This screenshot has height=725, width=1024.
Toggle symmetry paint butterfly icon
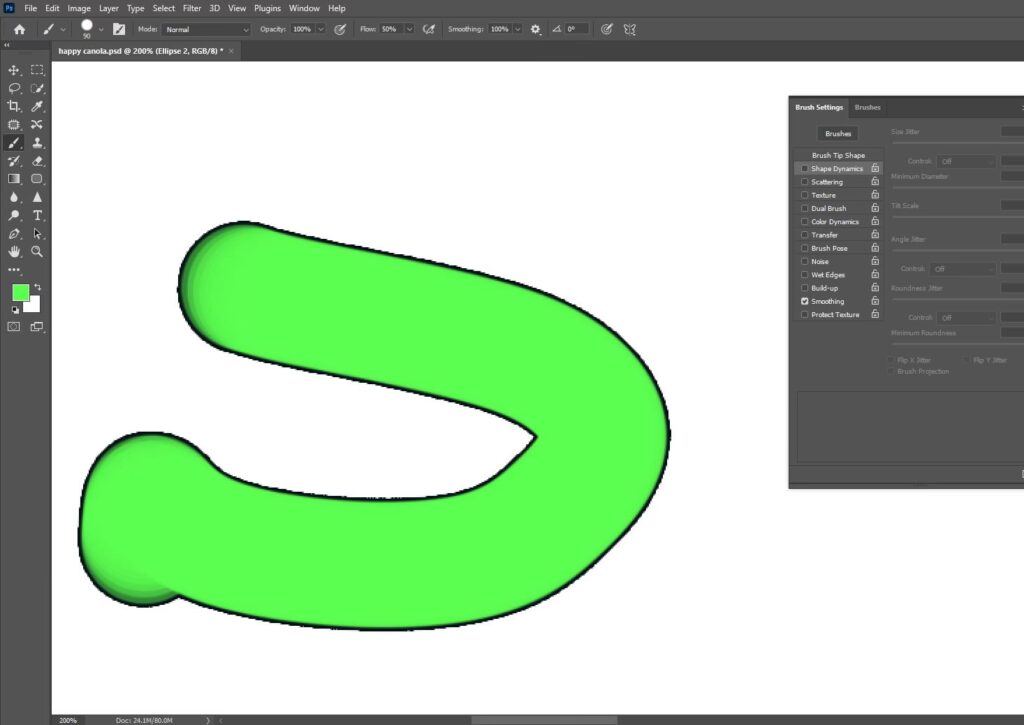[x=630, y=30]
